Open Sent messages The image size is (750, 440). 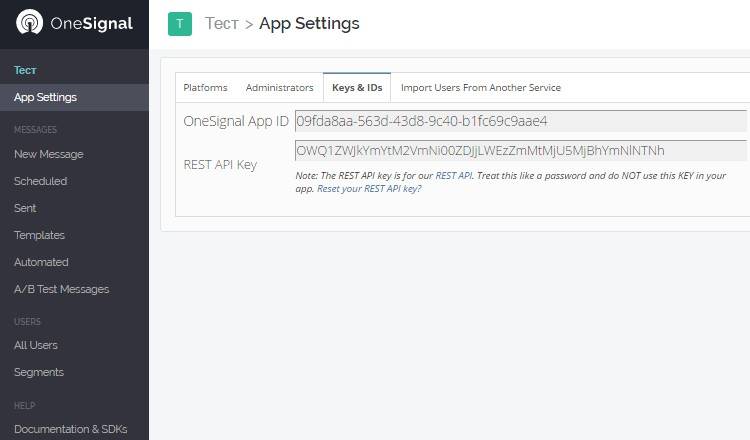pyautogui.click(x=25, y=208)
